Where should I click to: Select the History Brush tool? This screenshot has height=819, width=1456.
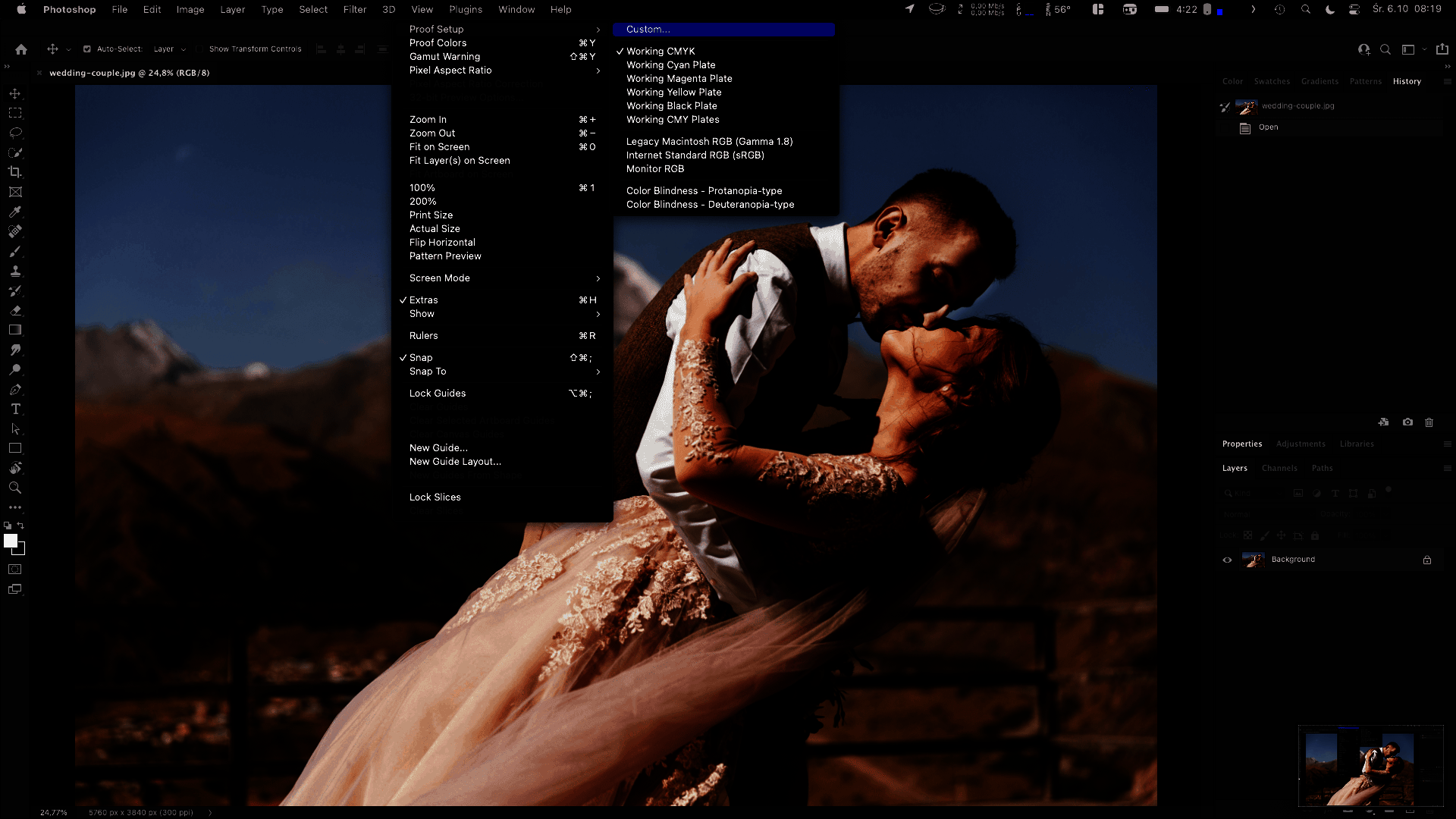pos(15,290)
